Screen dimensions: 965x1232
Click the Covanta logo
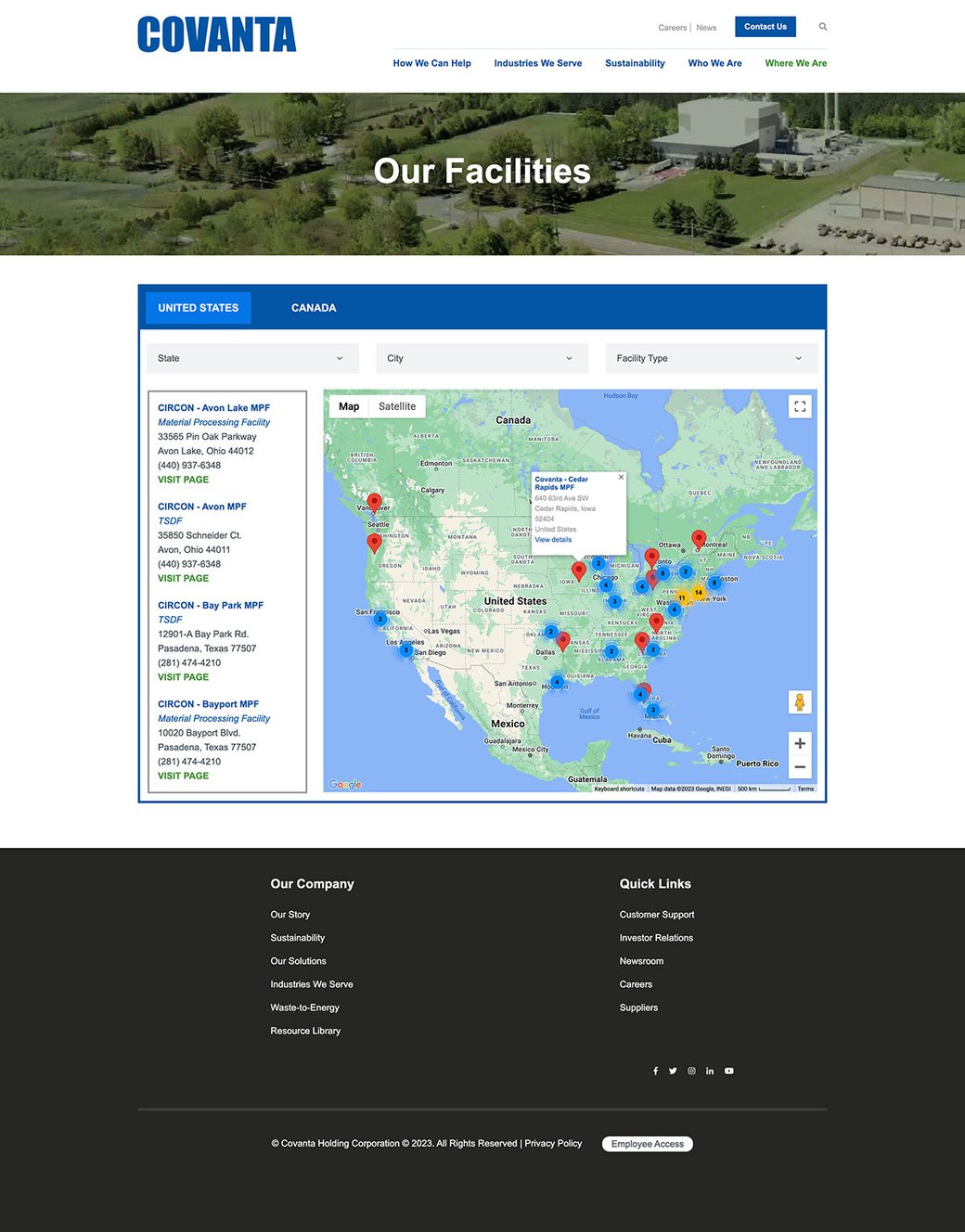pos(216,34)
